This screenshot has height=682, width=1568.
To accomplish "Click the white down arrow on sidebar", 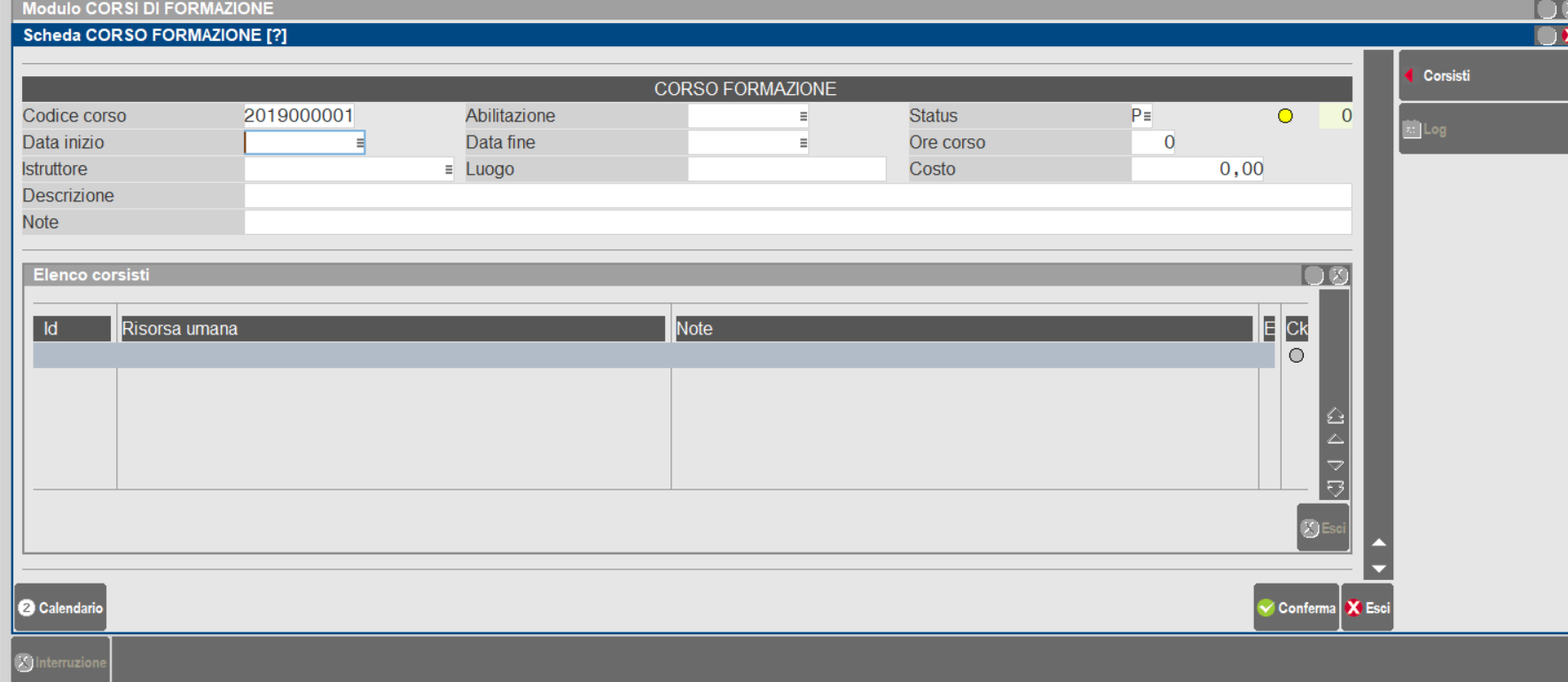I will (x=1378, y=568).
